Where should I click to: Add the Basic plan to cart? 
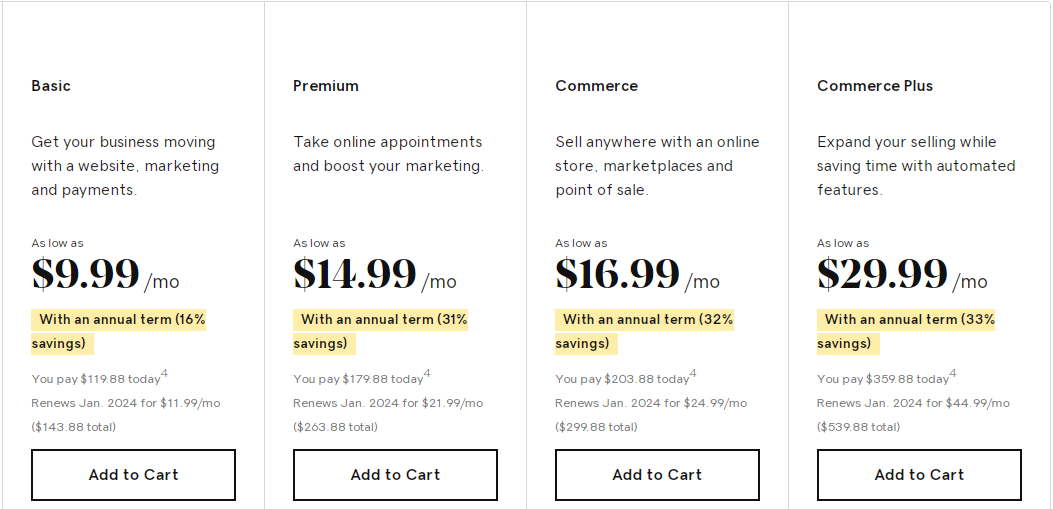tap(133, 475)
